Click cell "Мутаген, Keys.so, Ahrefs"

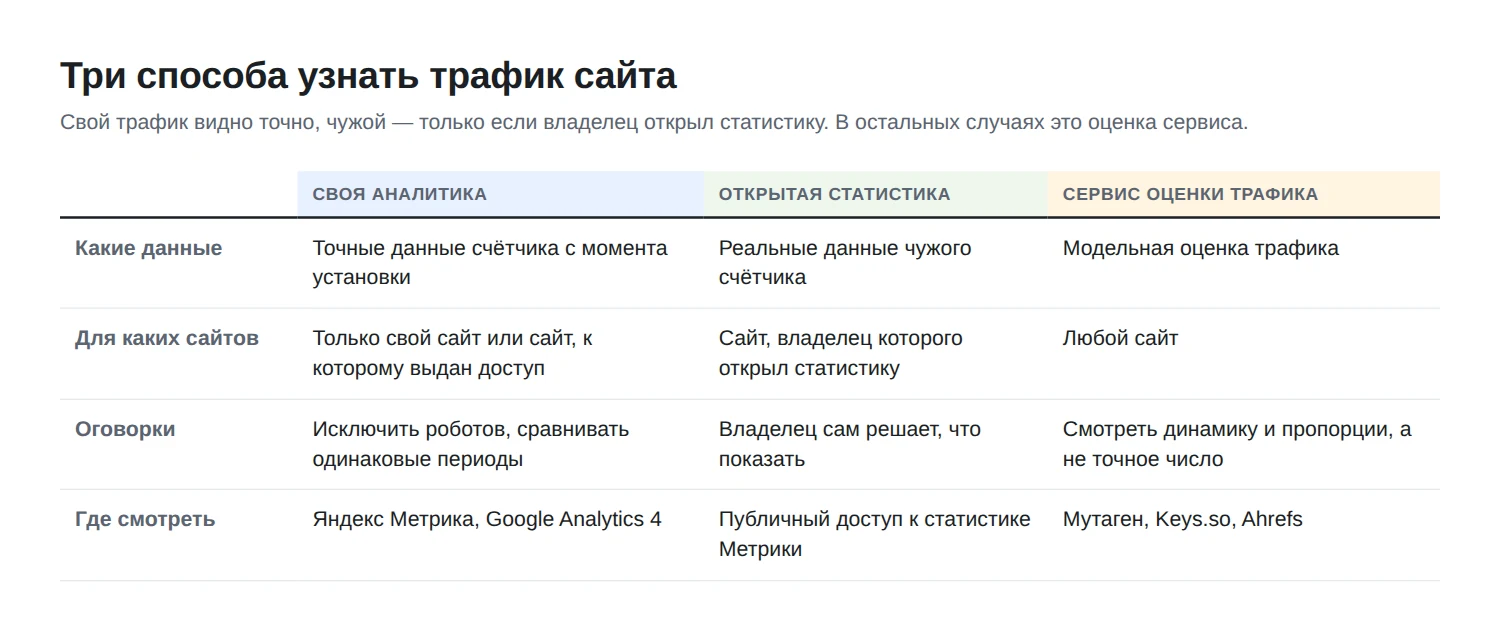click(1243, 535)
